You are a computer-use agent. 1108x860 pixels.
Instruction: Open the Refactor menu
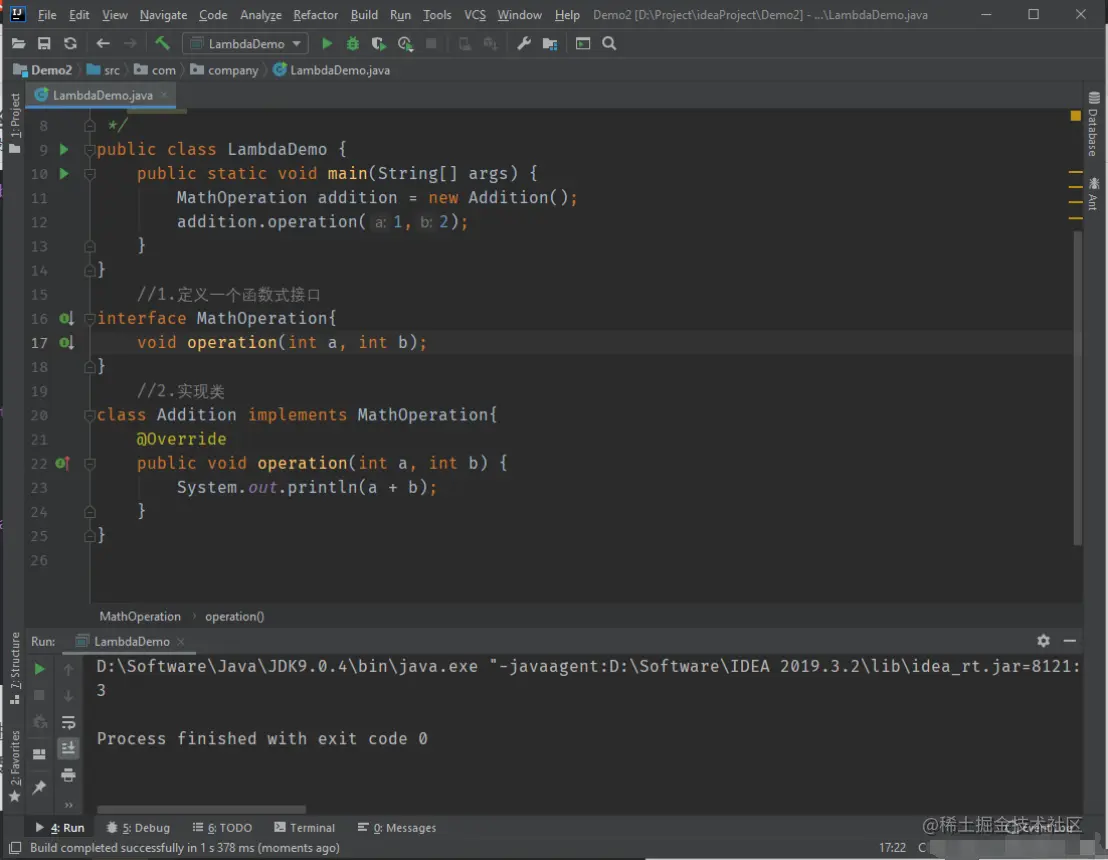[315, 15]
